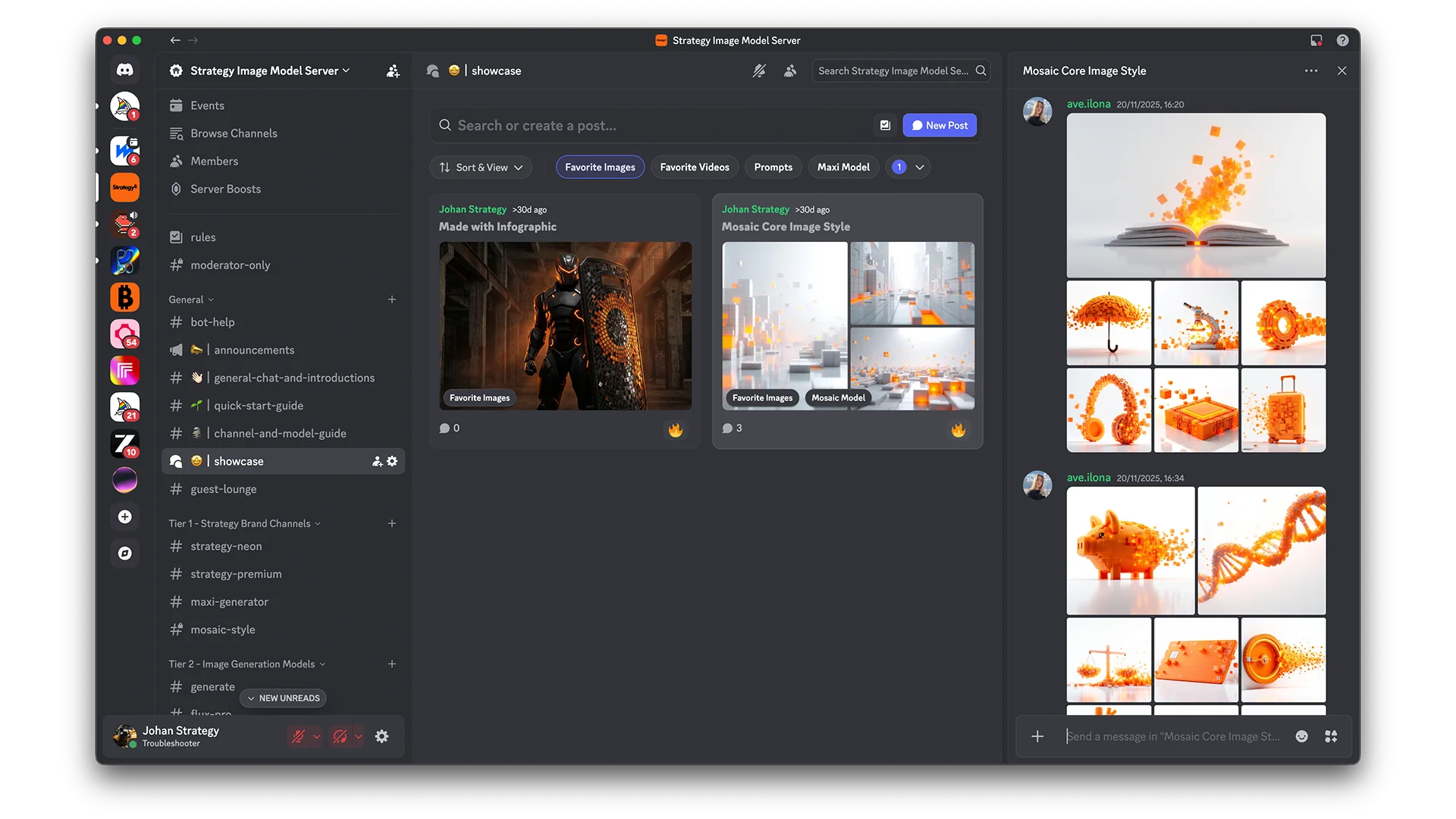Edit showcase channel settings gear
This screenshot has width=1456, height=819.
coord(392,461)
